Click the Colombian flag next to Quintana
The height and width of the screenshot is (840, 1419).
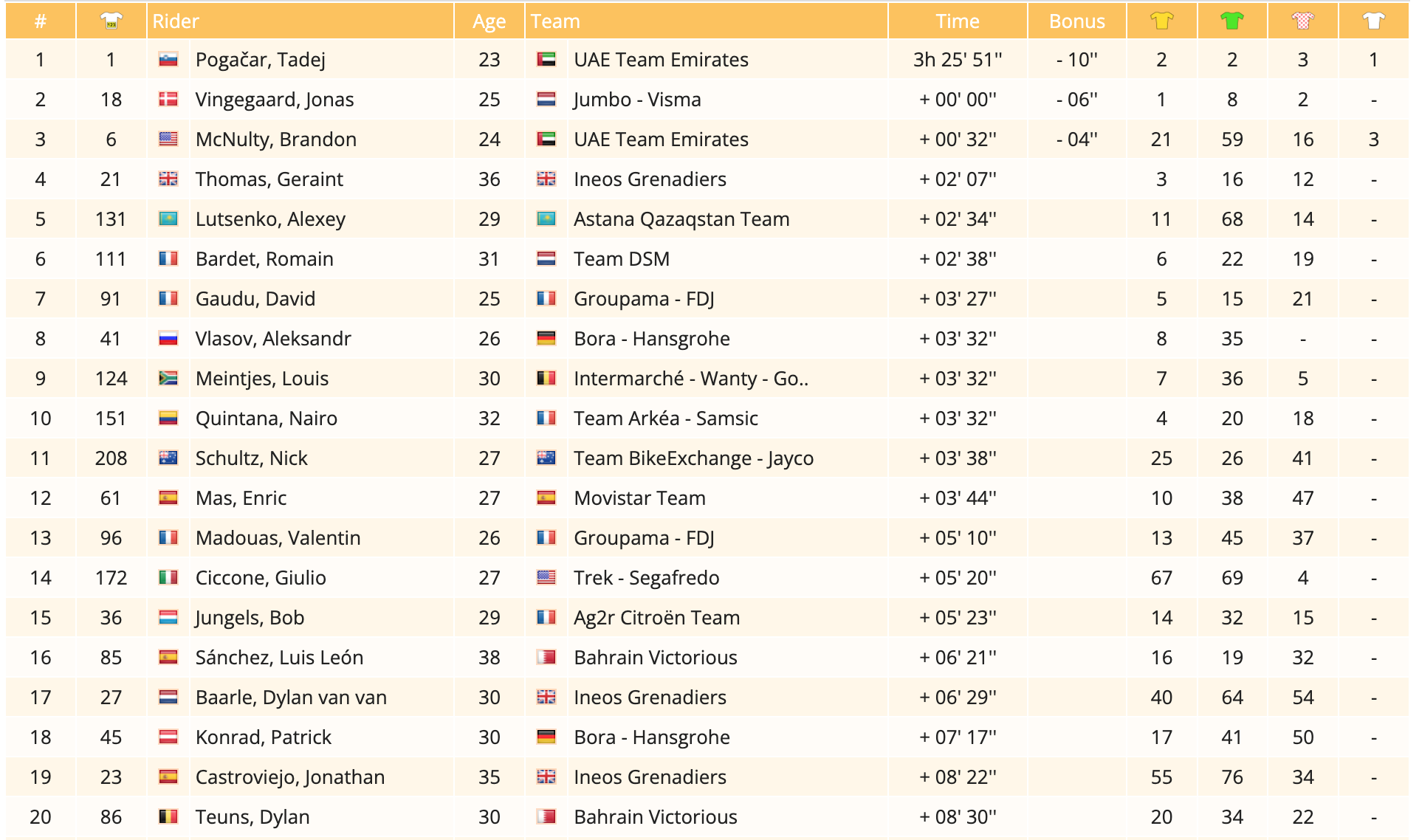[168, 419]
